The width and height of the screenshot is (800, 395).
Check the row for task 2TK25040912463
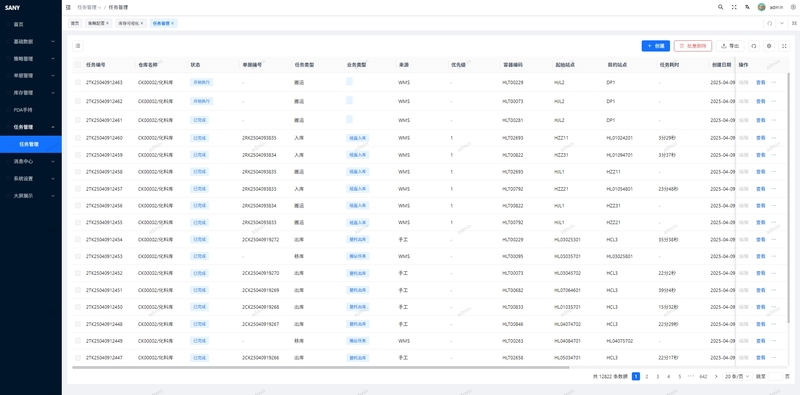click(78, 82)
